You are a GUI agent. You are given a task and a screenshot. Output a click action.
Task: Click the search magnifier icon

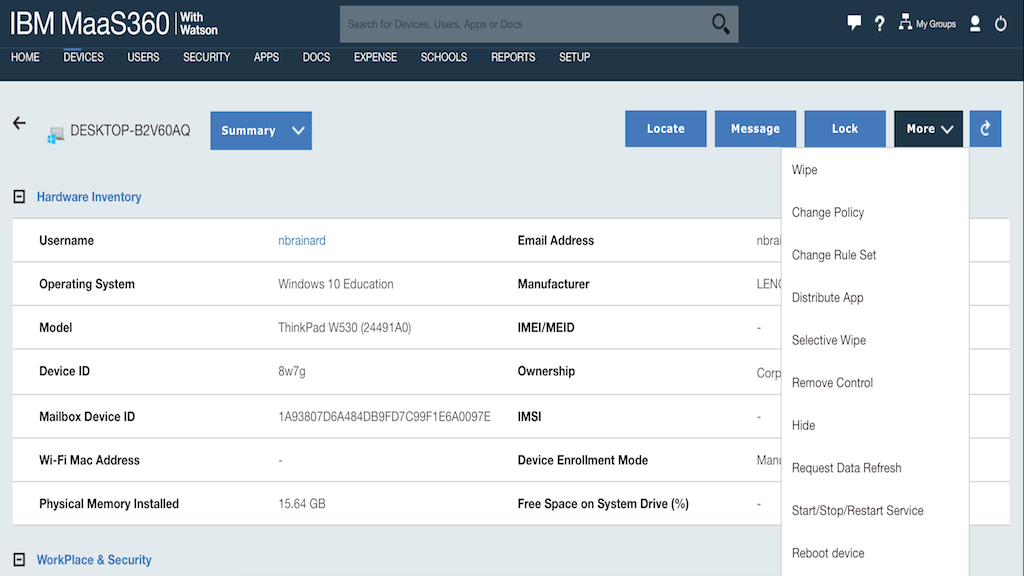click(x=720, y=24)
